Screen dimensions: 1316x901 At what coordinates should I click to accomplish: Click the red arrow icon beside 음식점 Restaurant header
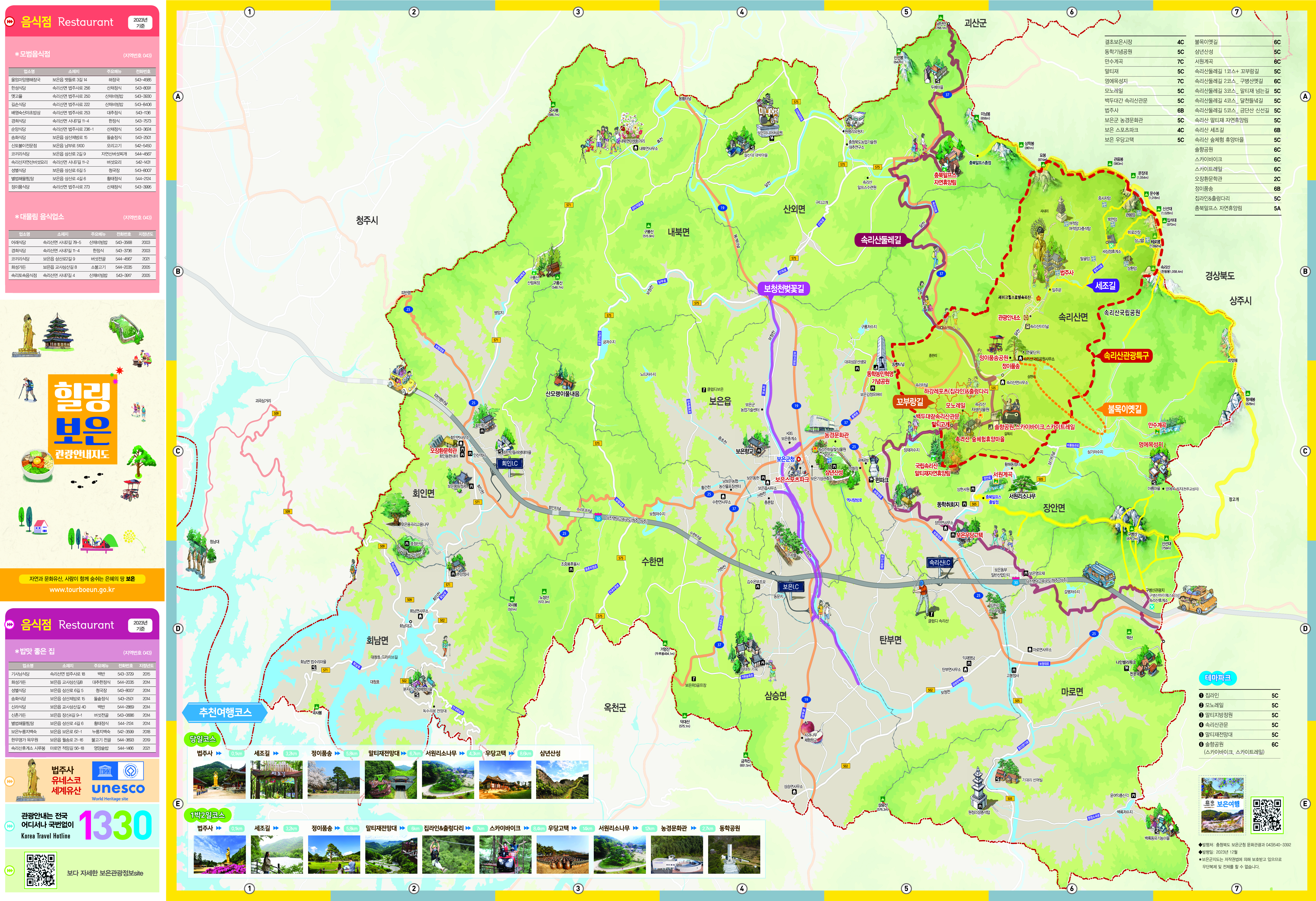point(10,22)
